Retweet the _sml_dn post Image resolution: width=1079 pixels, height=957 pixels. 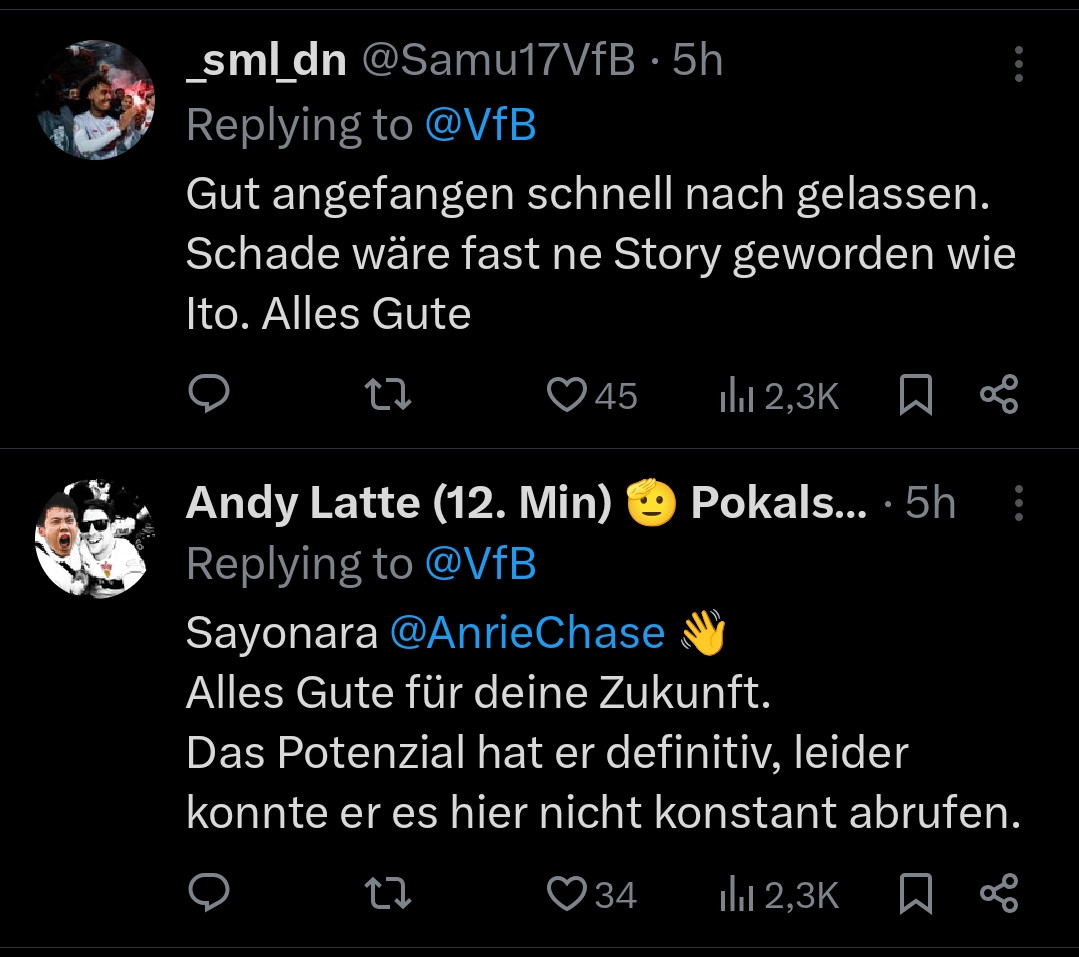point(388,395)
